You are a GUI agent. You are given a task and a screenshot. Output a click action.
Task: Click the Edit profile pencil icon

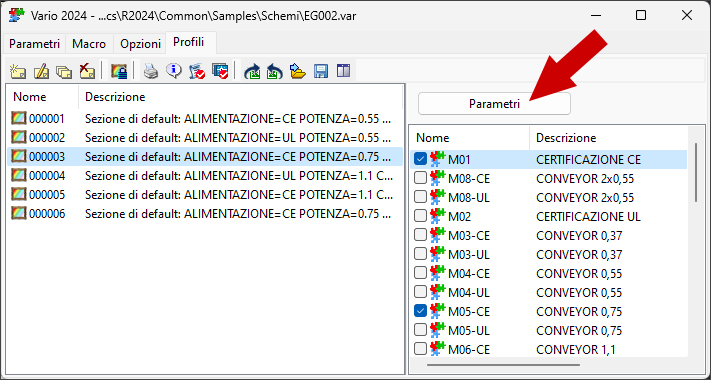(x=42, y=71)
